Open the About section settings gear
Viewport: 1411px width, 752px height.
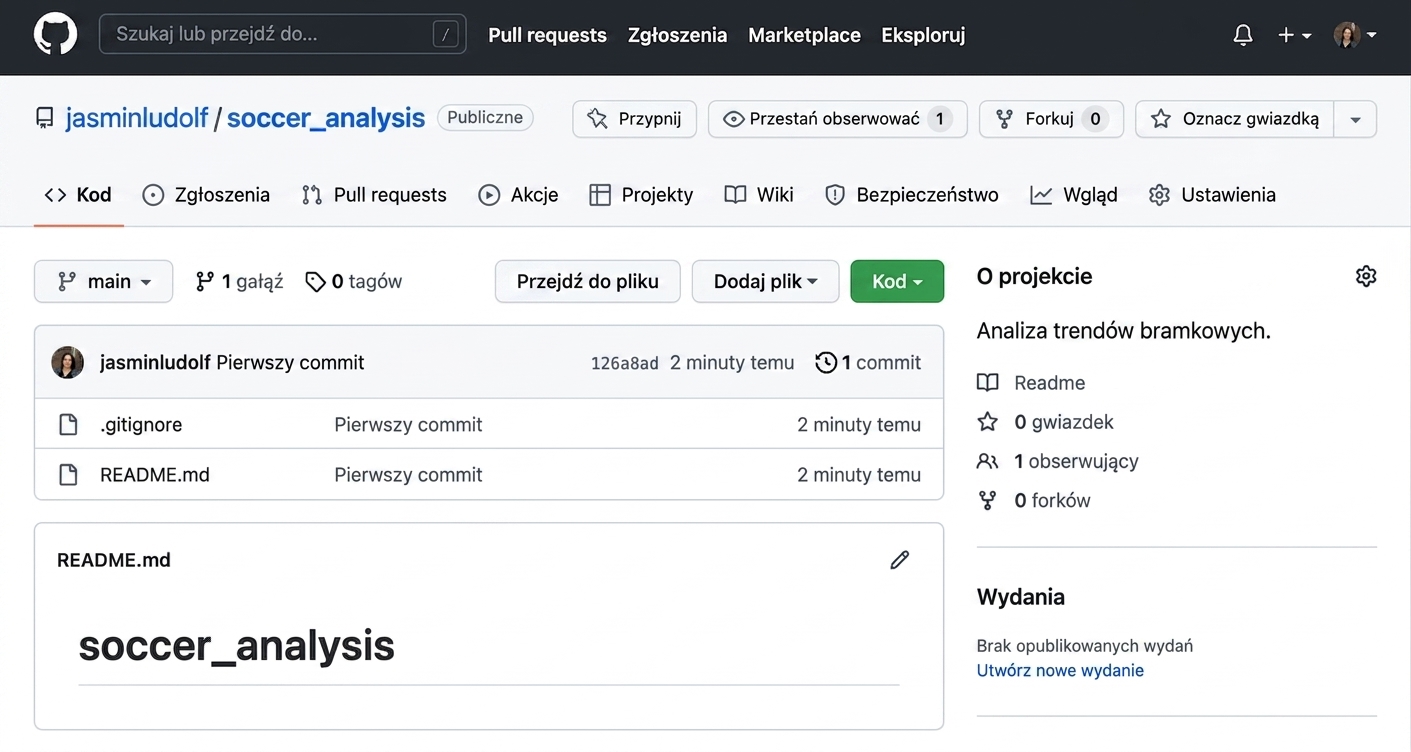1366,276
